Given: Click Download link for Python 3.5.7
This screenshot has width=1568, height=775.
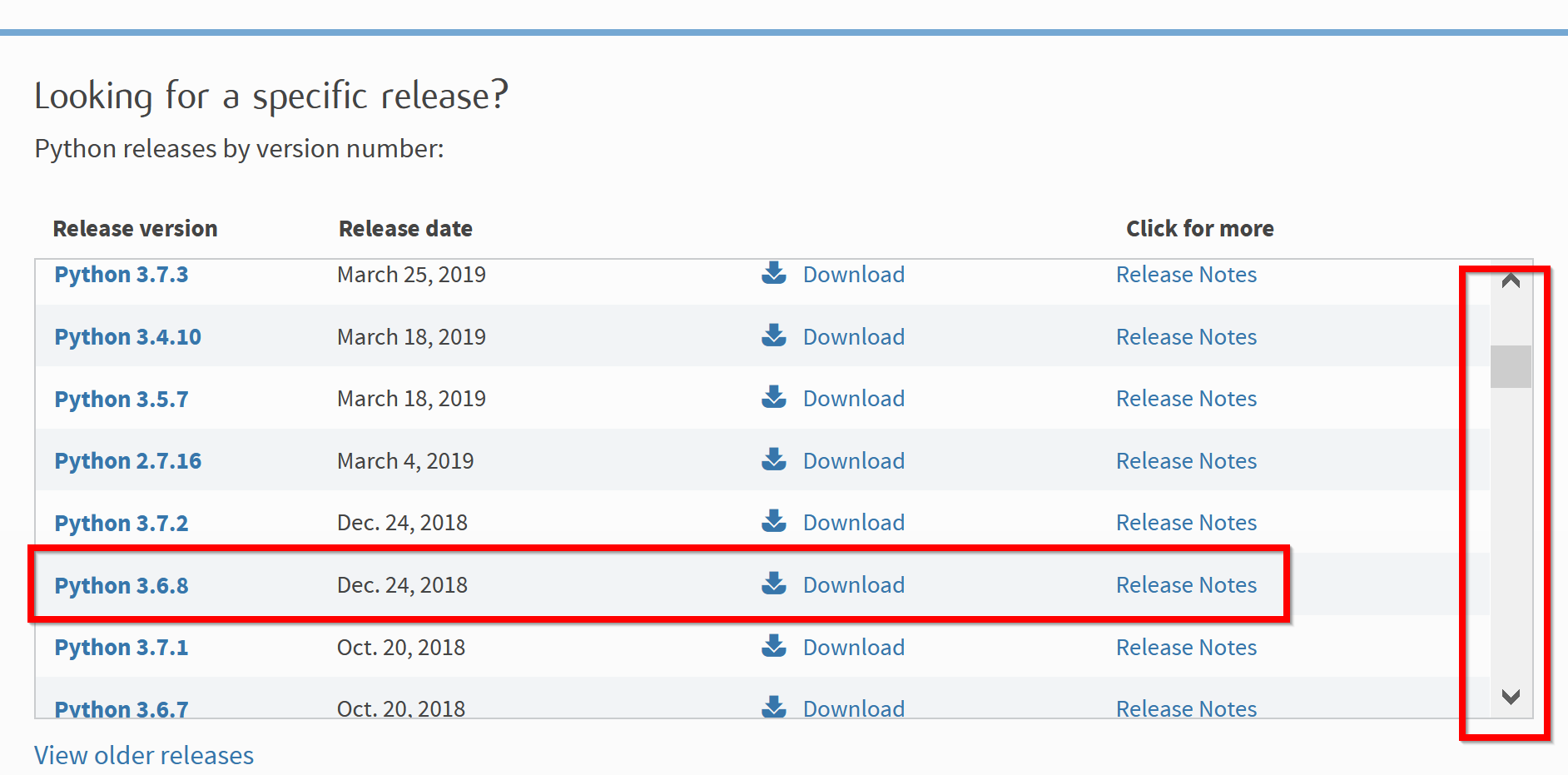Looking at the screenshot, I should click(x=854, y=399).
